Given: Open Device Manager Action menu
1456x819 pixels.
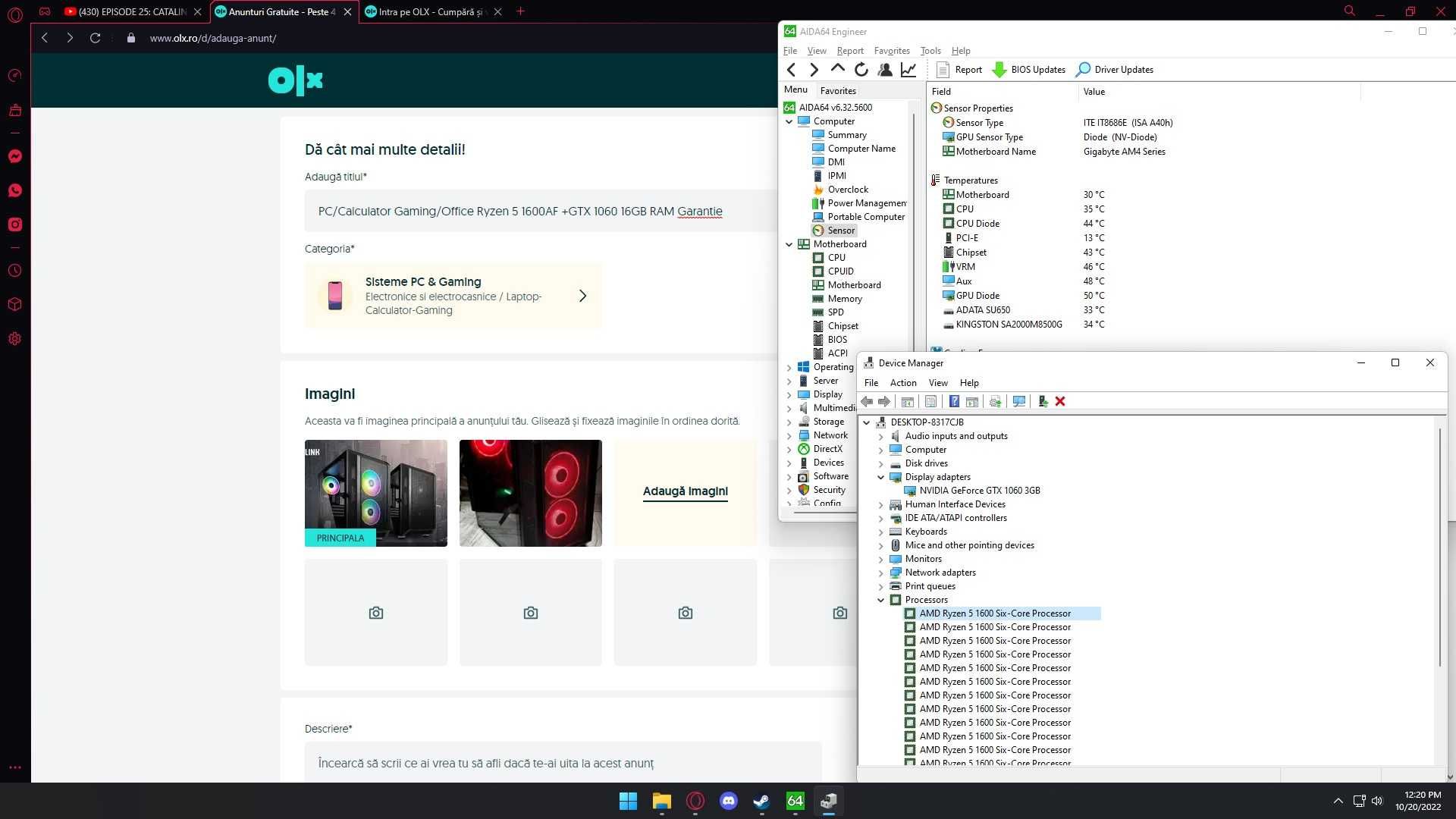Looking at the screenshot, I should tap(903, 383).
